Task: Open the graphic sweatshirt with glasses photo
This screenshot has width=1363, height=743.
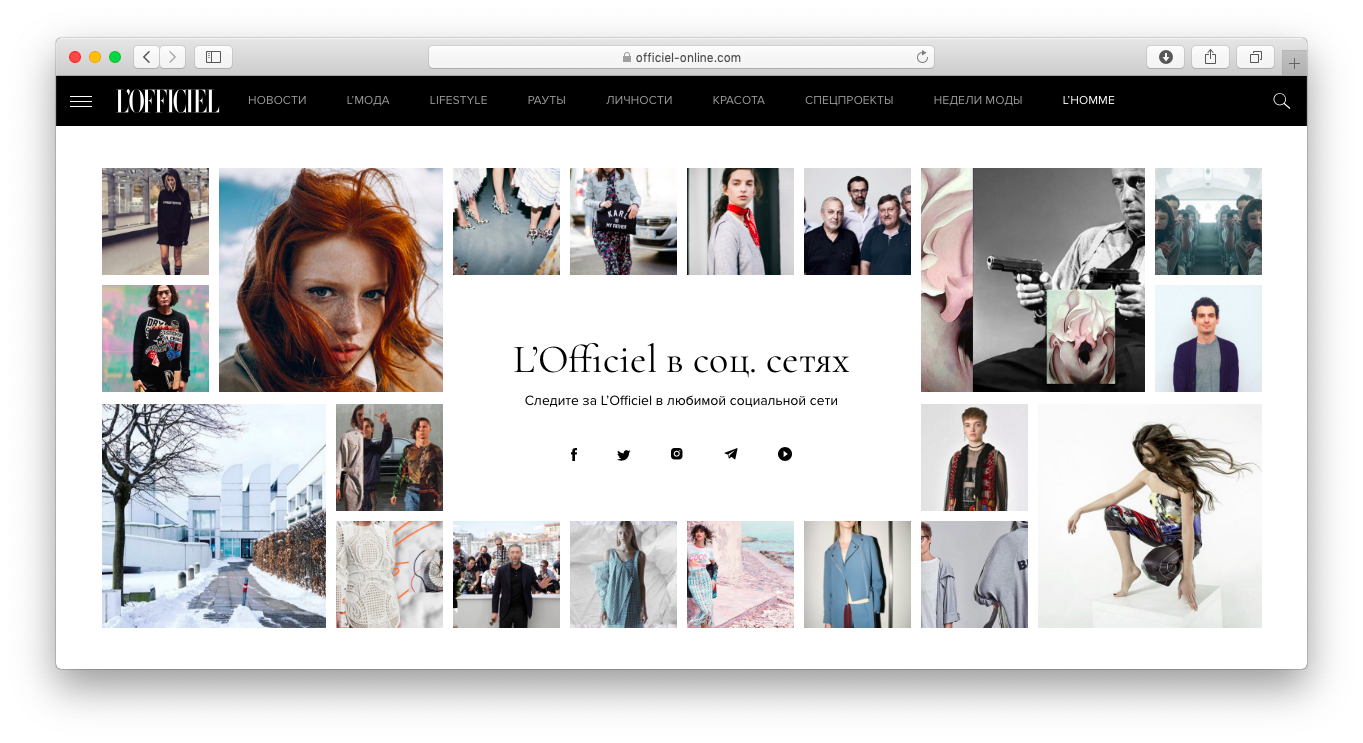Action: pos(155,338)
